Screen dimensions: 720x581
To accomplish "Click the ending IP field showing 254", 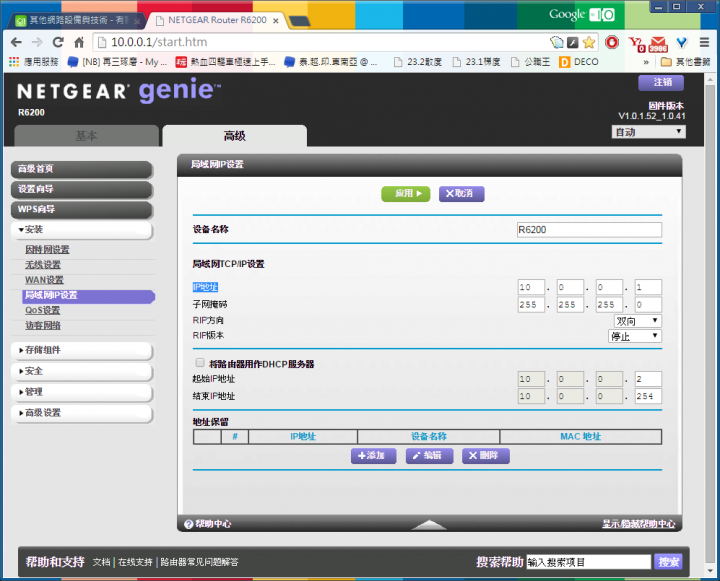I will coord(648,396).
